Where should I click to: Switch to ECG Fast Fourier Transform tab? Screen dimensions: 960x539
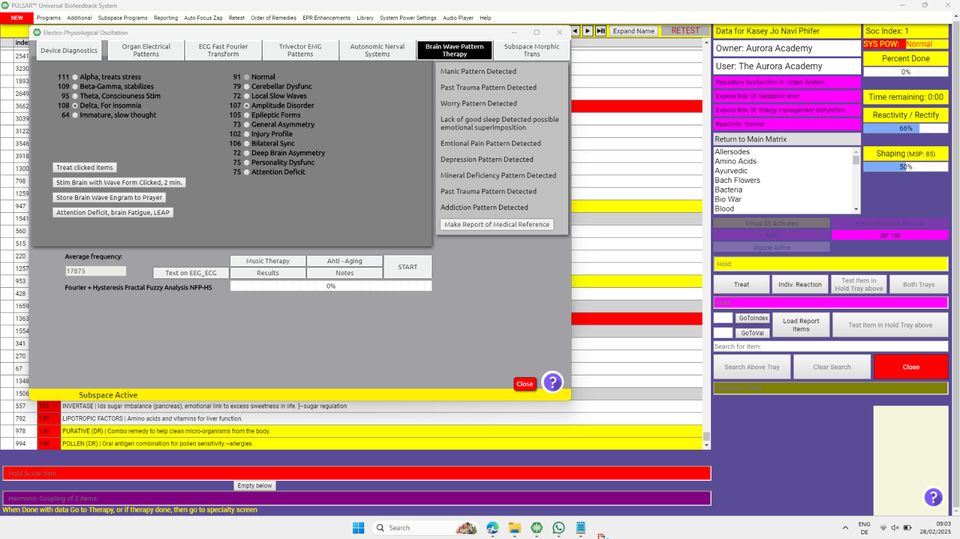[x=224, y=50]
